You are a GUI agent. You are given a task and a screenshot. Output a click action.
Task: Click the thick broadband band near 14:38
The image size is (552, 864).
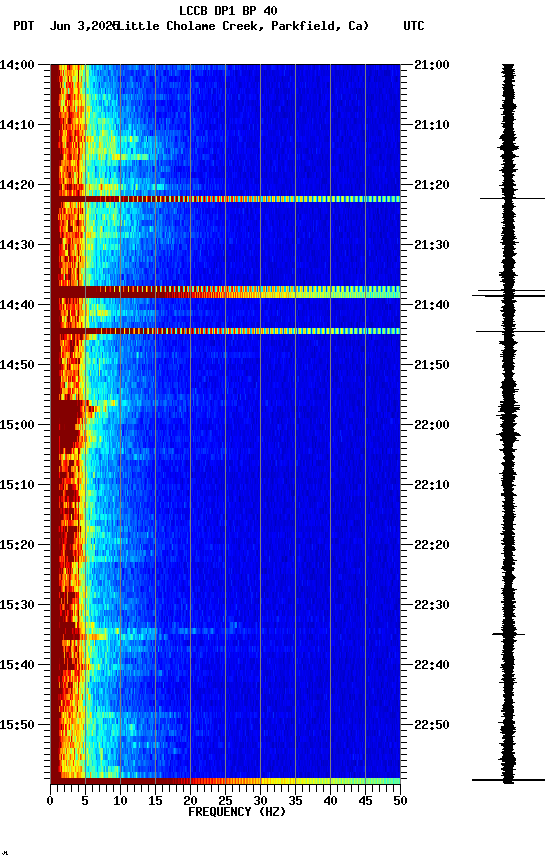tap(225, 292)
